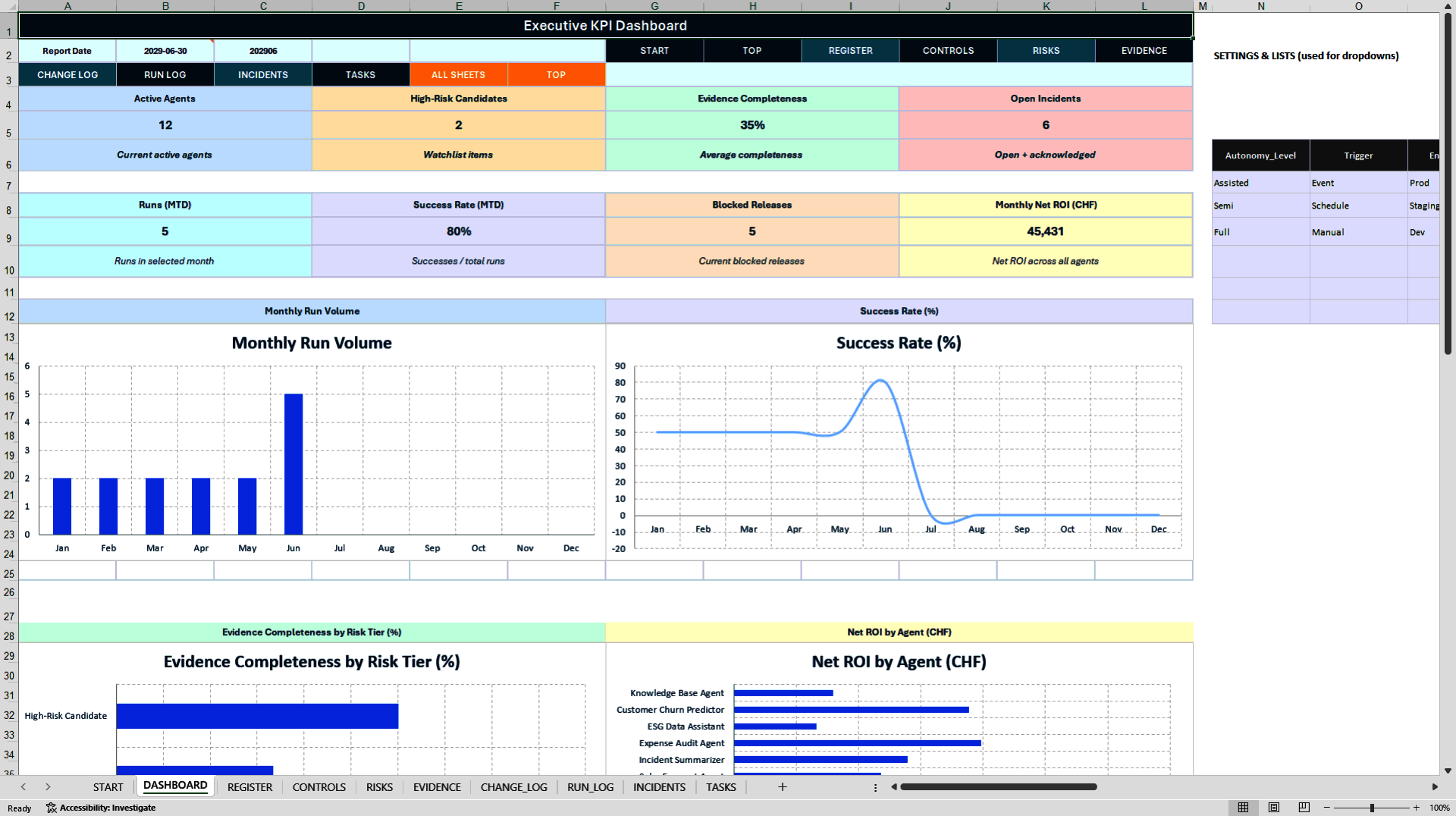The image size is (1456, 816).
Task: Click the Jun bar in run volume chart
Action: click(x=293, y=464)
